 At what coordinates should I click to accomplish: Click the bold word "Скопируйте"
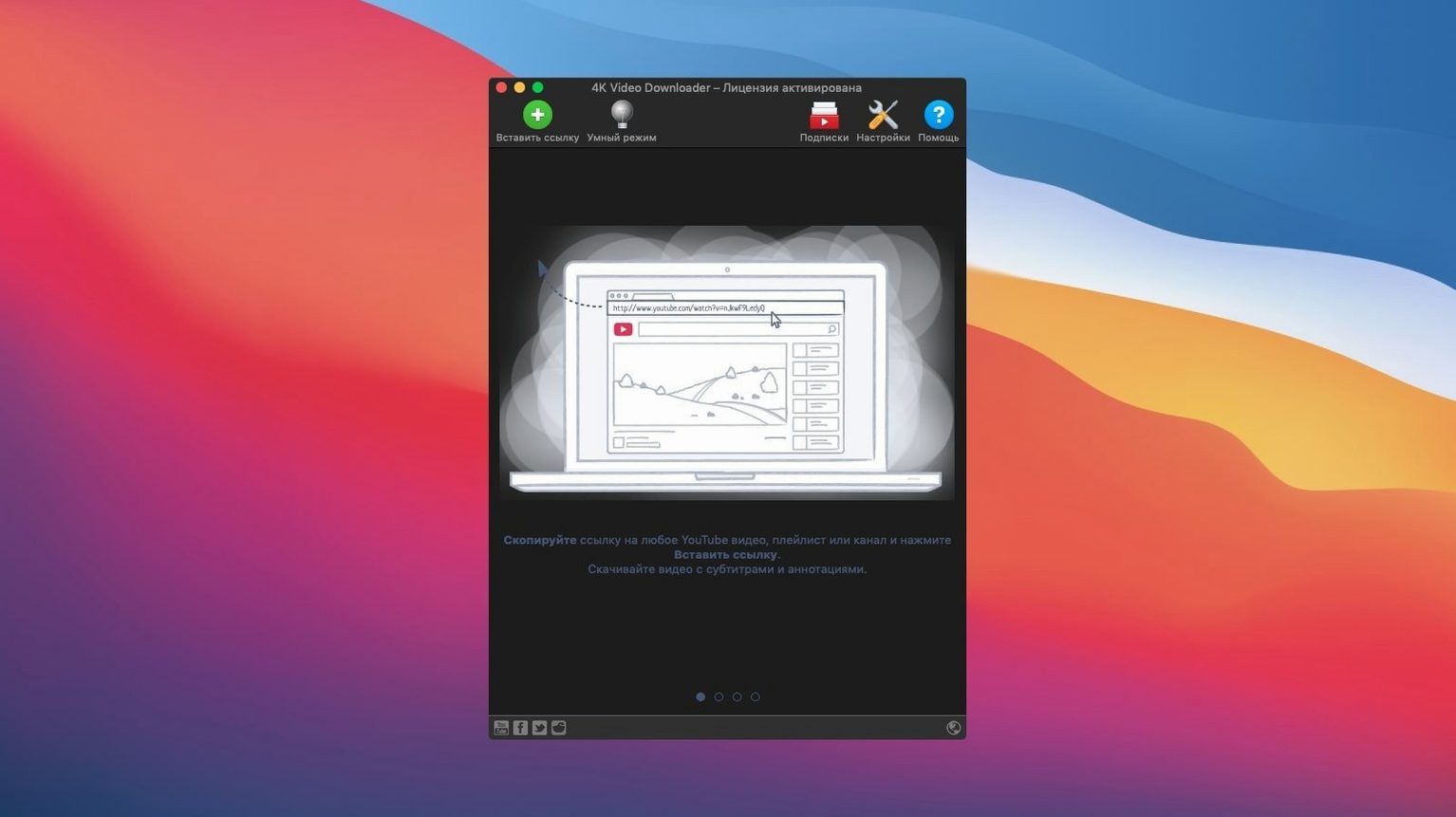pos(540,540)
